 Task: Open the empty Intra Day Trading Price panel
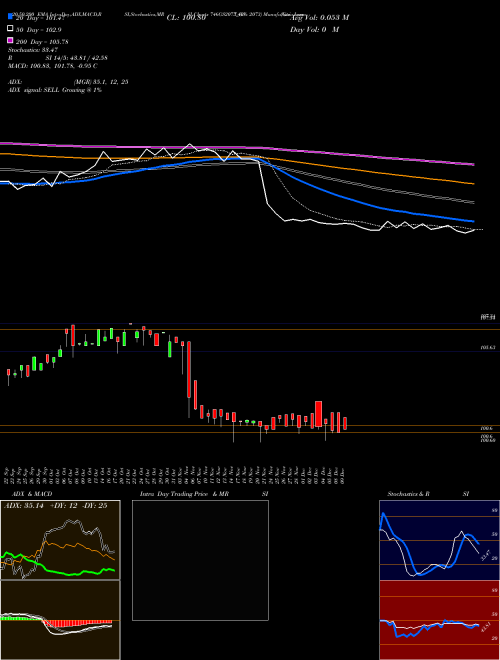click(200, 560)
